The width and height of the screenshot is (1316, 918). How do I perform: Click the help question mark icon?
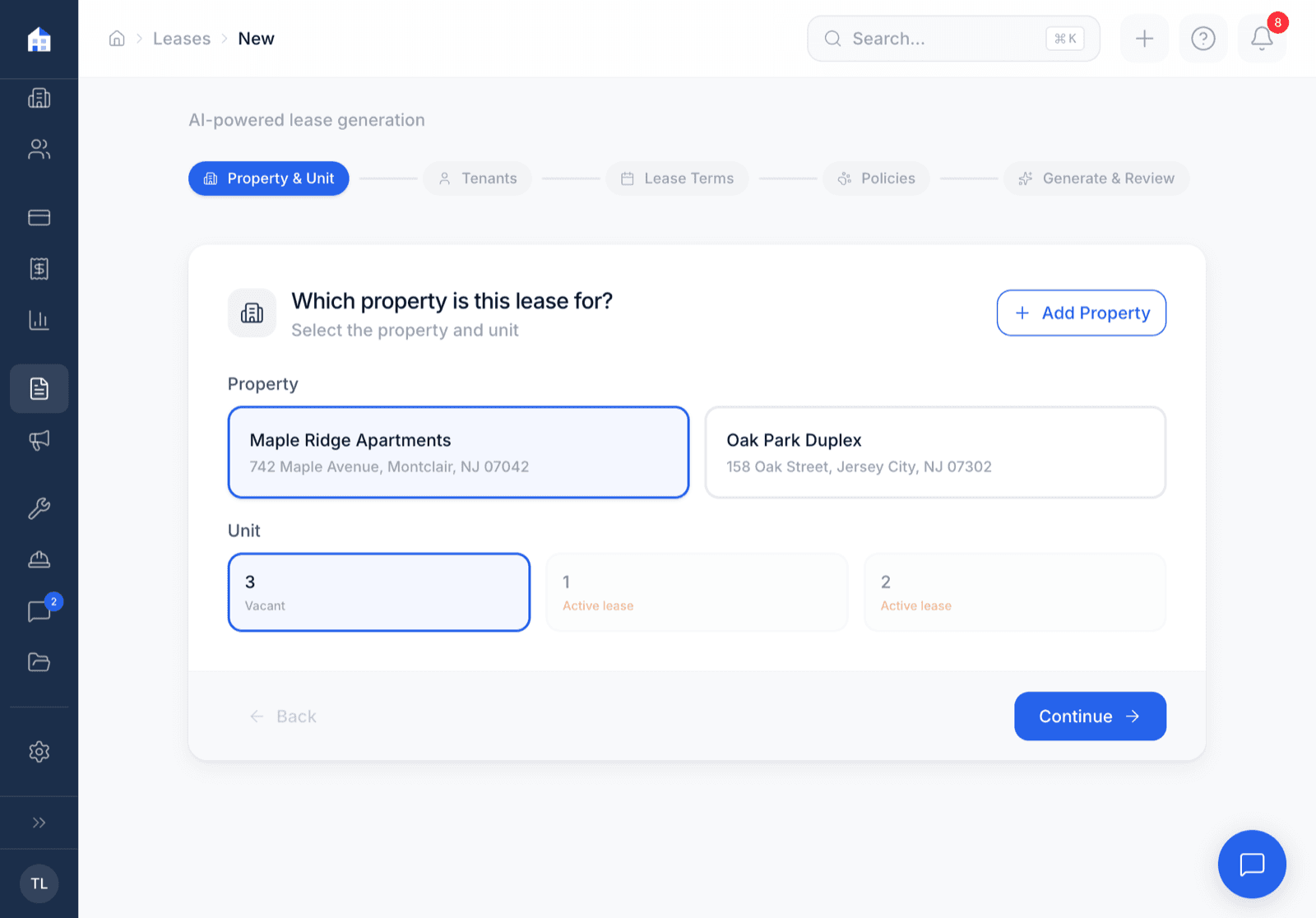(x=1202, y=38)
